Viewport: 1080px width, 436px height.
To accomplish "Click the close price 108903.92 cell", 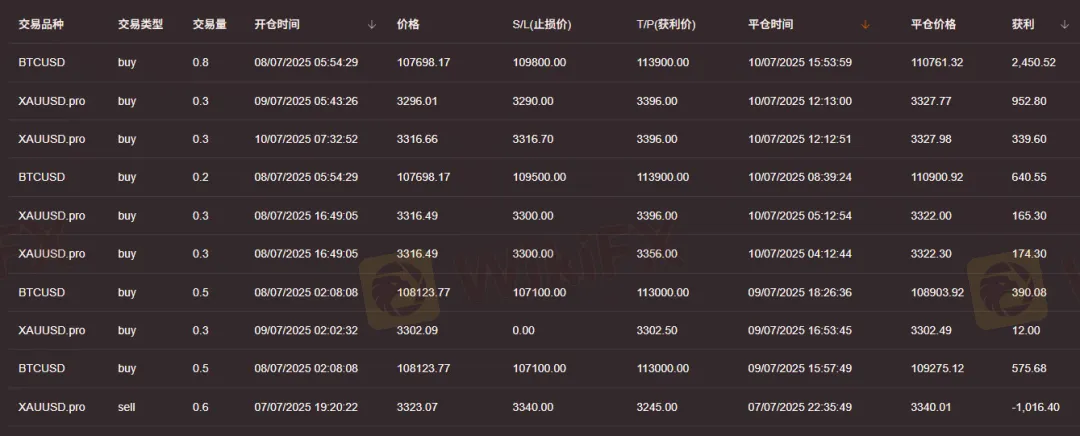I will click(x=937, y=293).
